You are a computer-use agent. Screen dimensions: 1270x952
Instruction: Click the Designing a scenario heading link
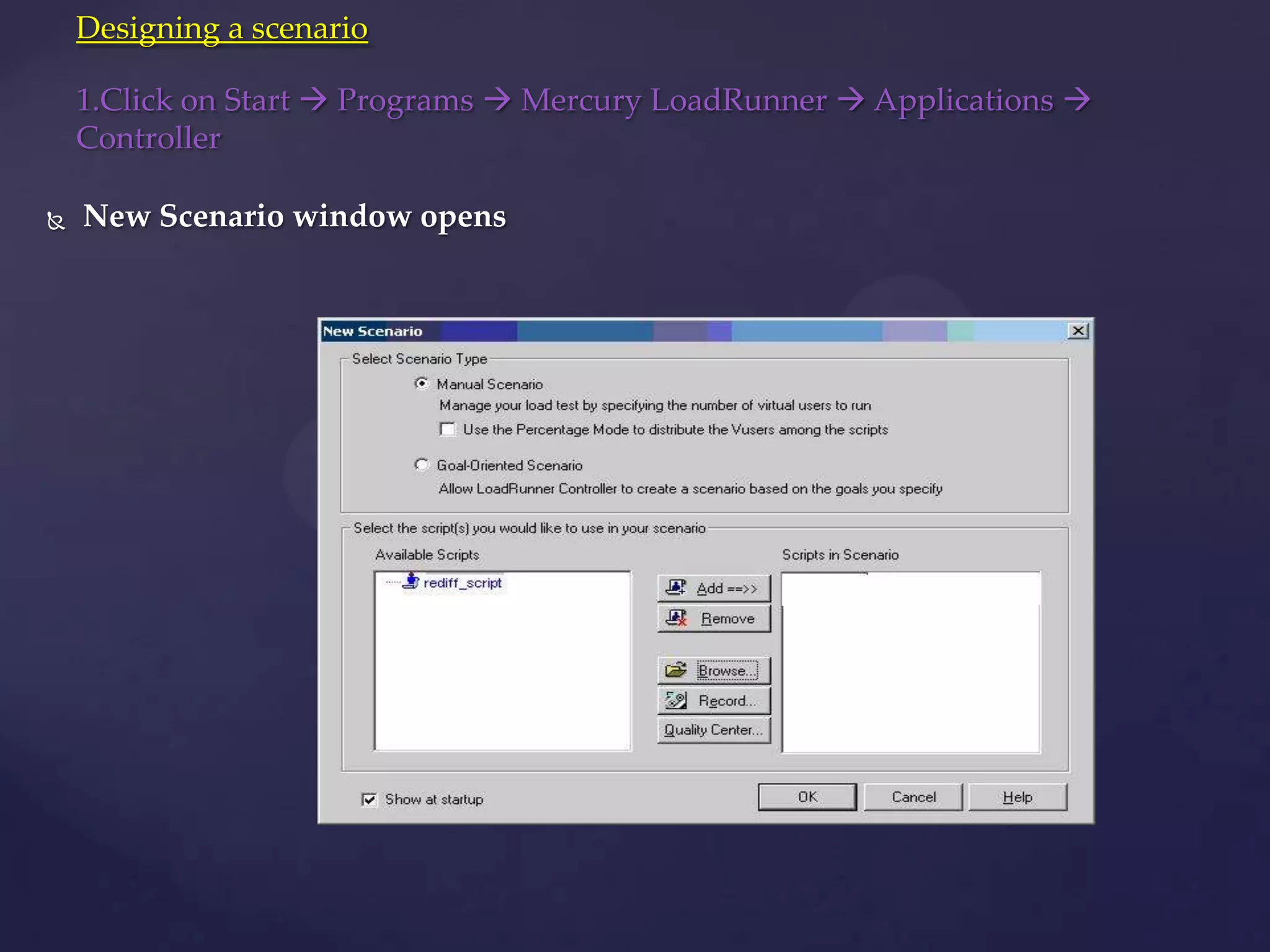click(222, 29)
